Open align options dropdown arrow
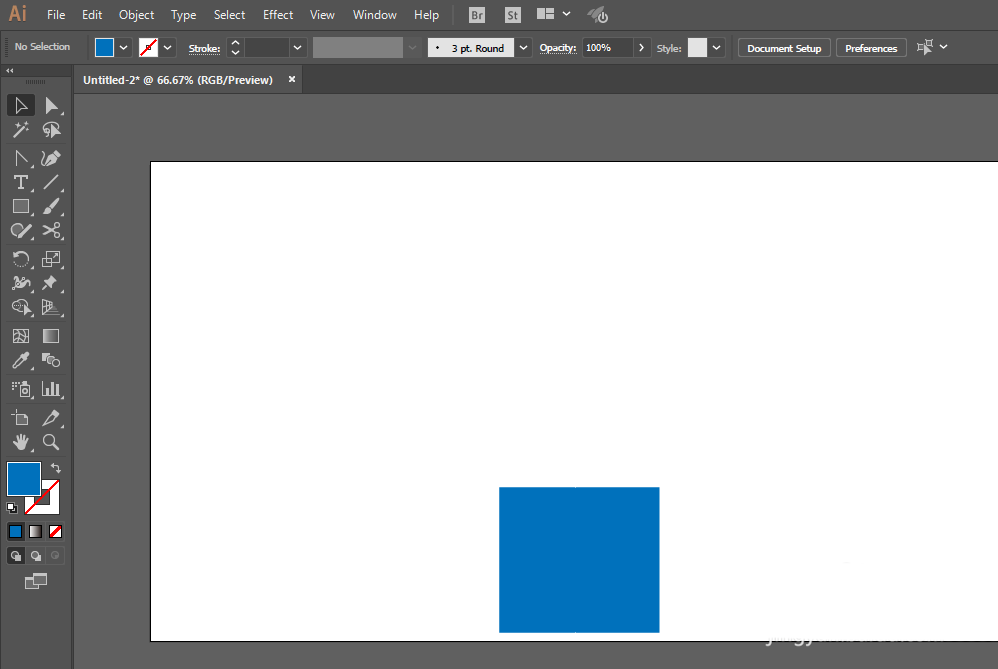The image size is (998, 669). pyautogui.click(x=944, y=47)
